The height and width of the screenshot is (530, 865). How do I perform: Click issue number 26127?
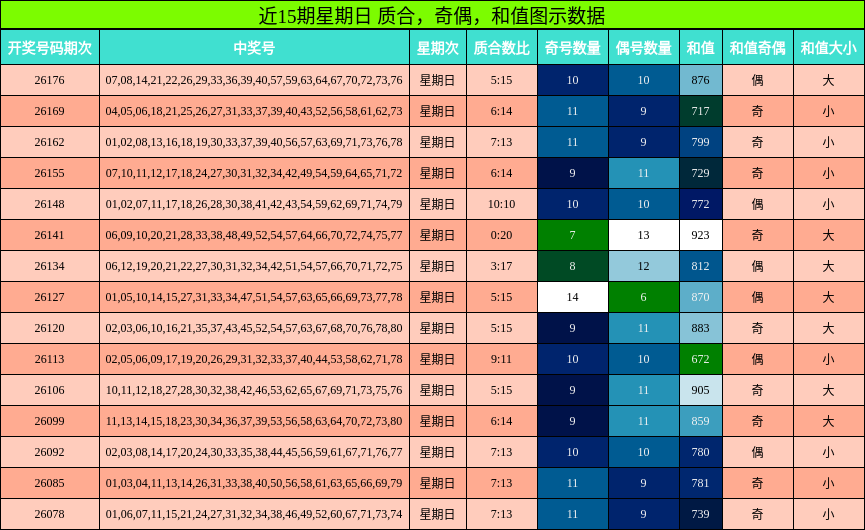50,297
